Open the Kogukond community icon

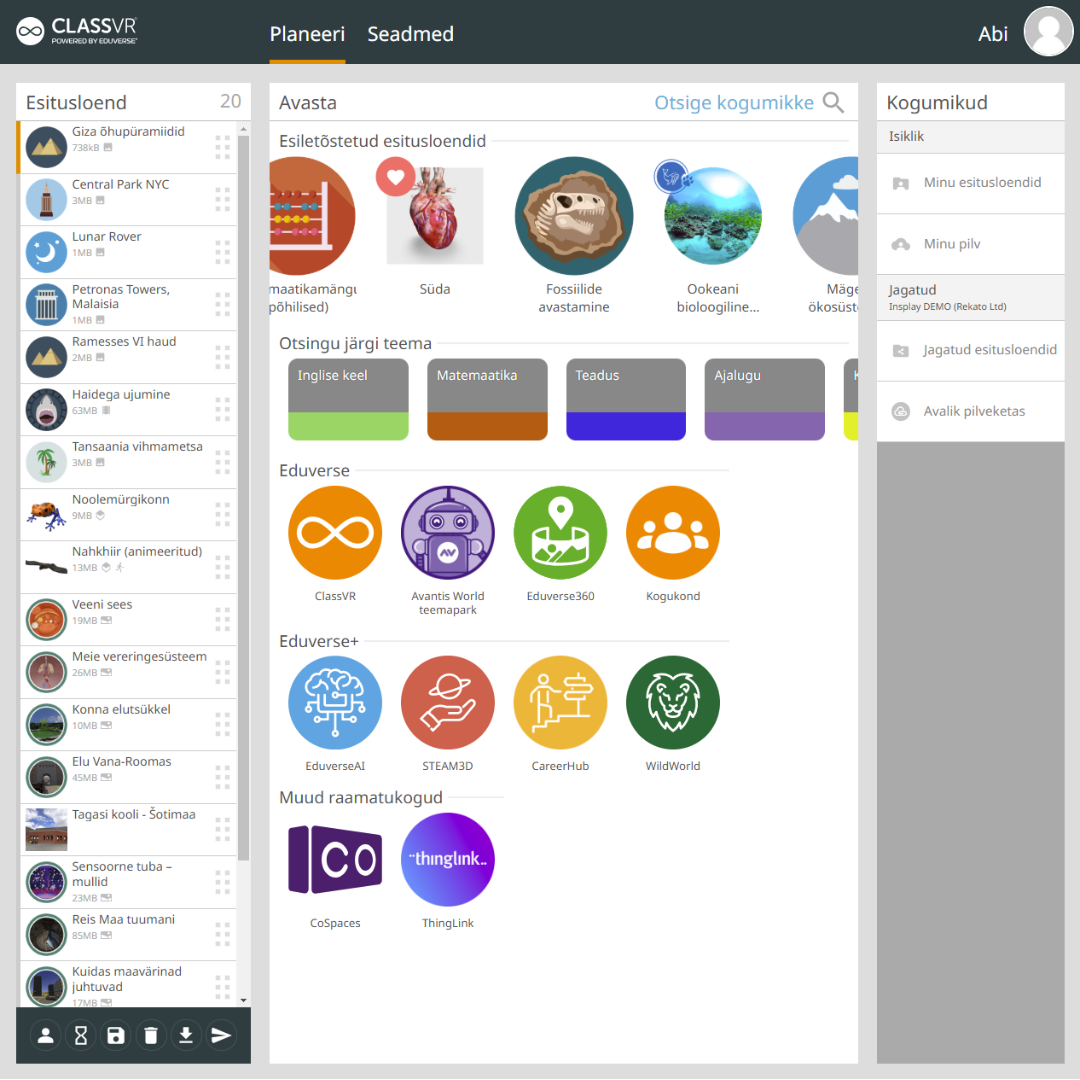(672, 532)
